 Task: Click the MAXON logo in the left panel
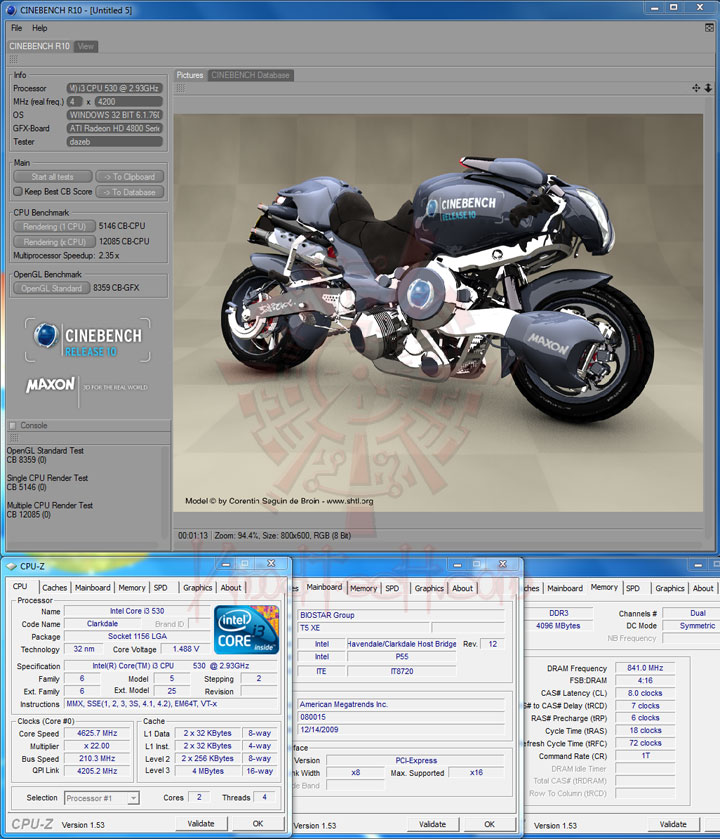pyautogui.click(x=50, y=385)
